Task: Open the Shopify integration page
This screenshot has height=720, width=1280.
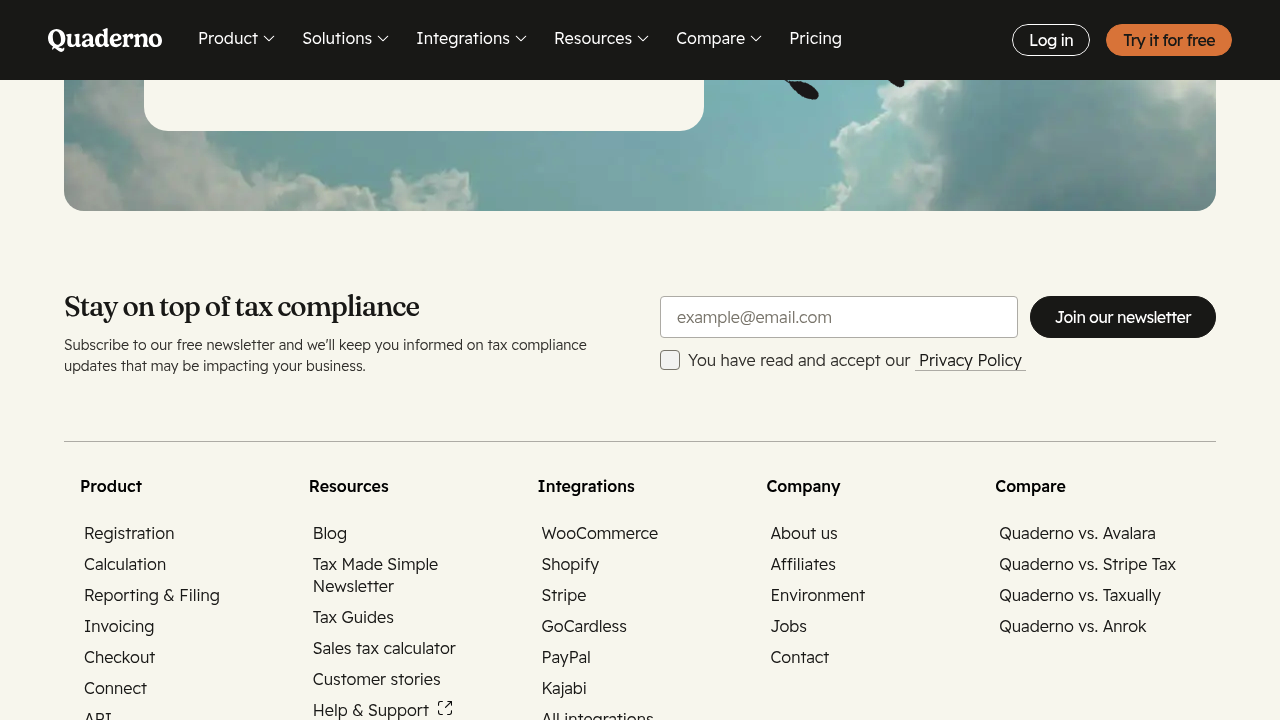Action: pos(570,564)
